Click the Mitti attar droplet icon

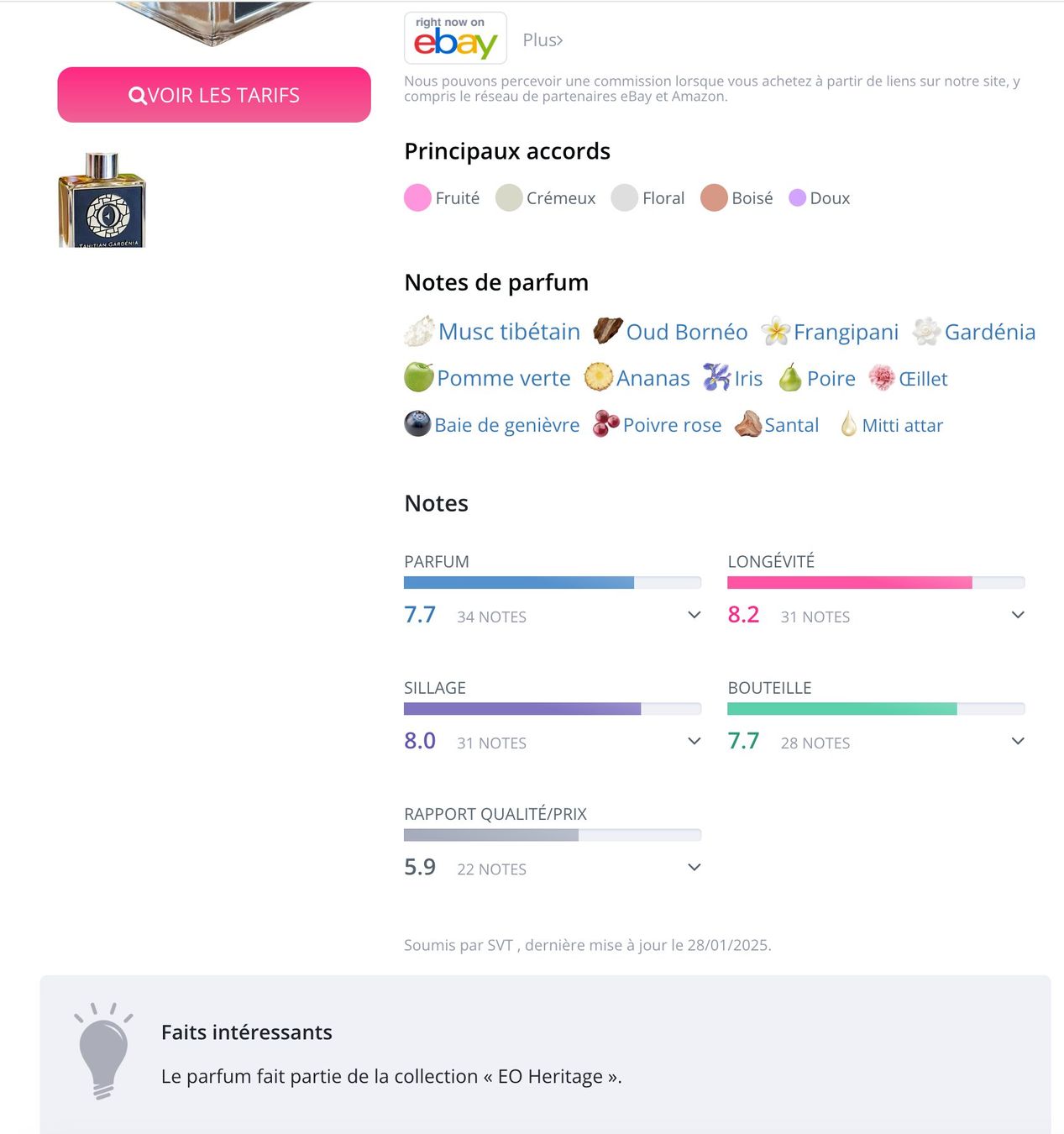(x=848, y=424)
